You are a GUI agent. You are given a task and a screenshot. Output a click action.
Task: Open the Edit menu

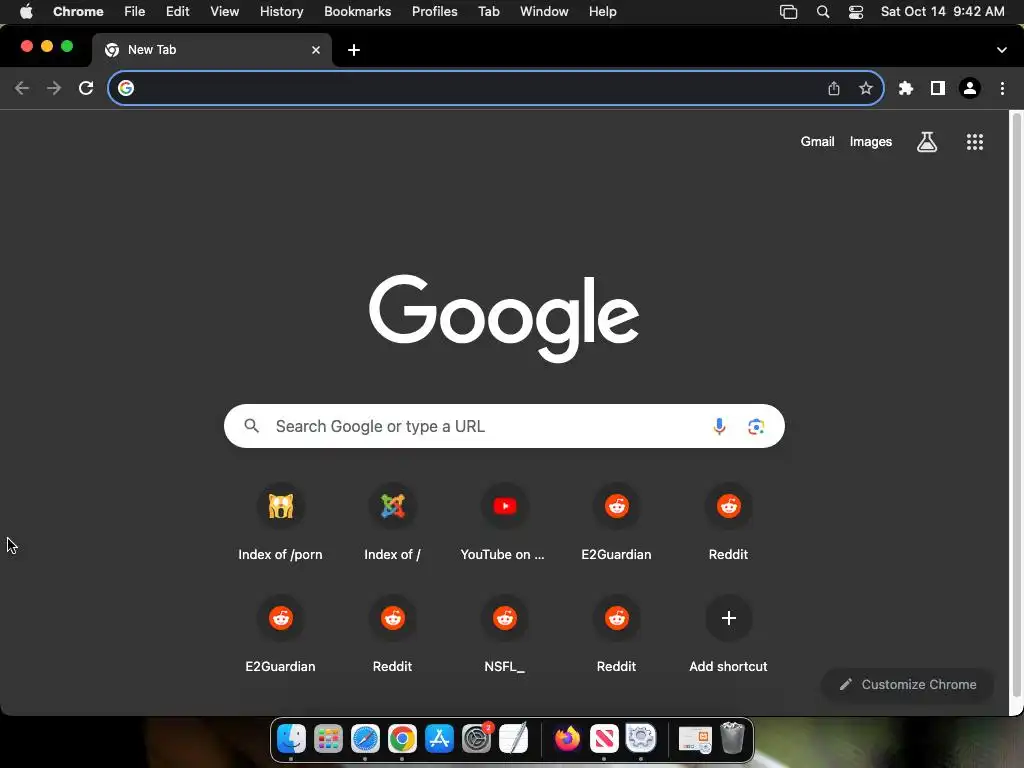point(177,12)
